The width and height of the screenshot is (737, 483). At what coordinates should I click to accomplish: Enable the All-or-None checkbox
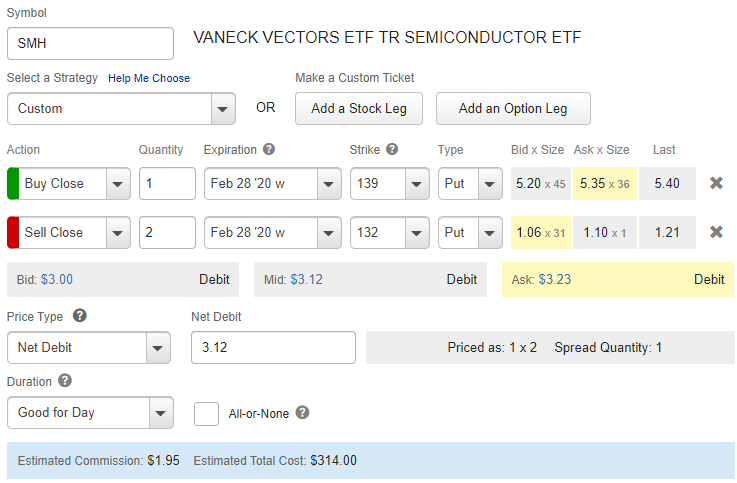click(207, 413)
